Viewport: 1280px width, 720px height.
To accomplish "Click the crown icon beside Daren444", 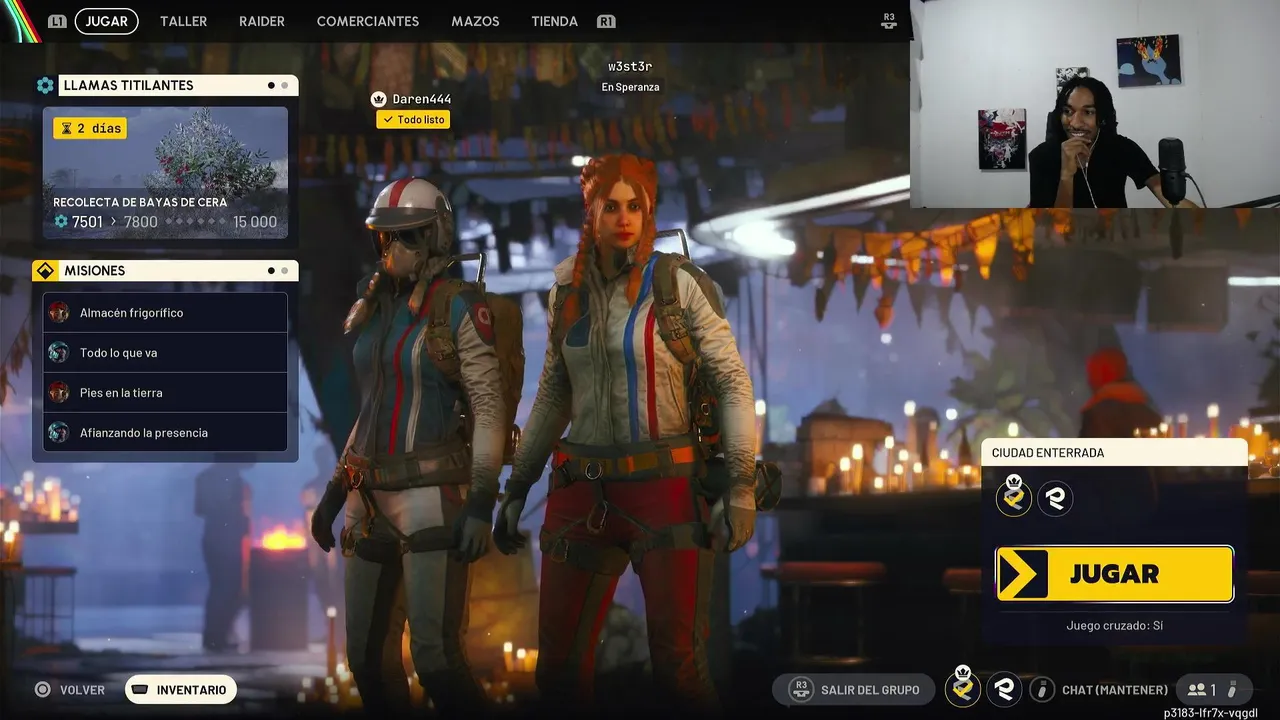I will click(379, 99).
